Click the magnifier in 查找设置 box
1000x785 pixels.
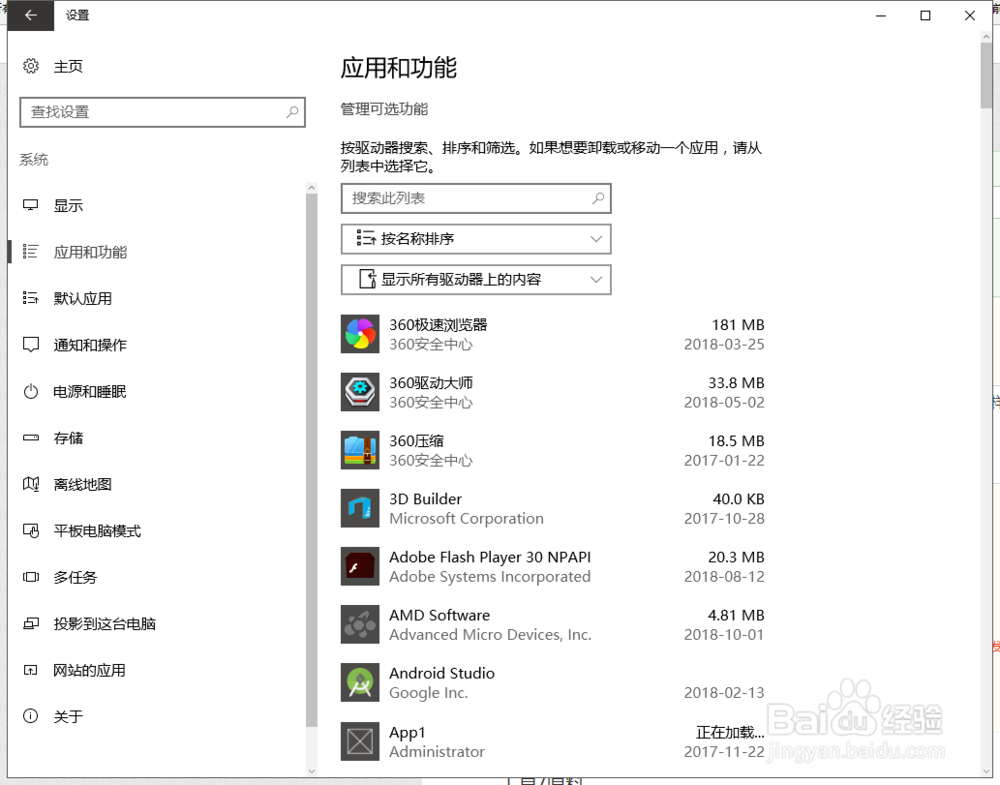click(x=292, y=112)
